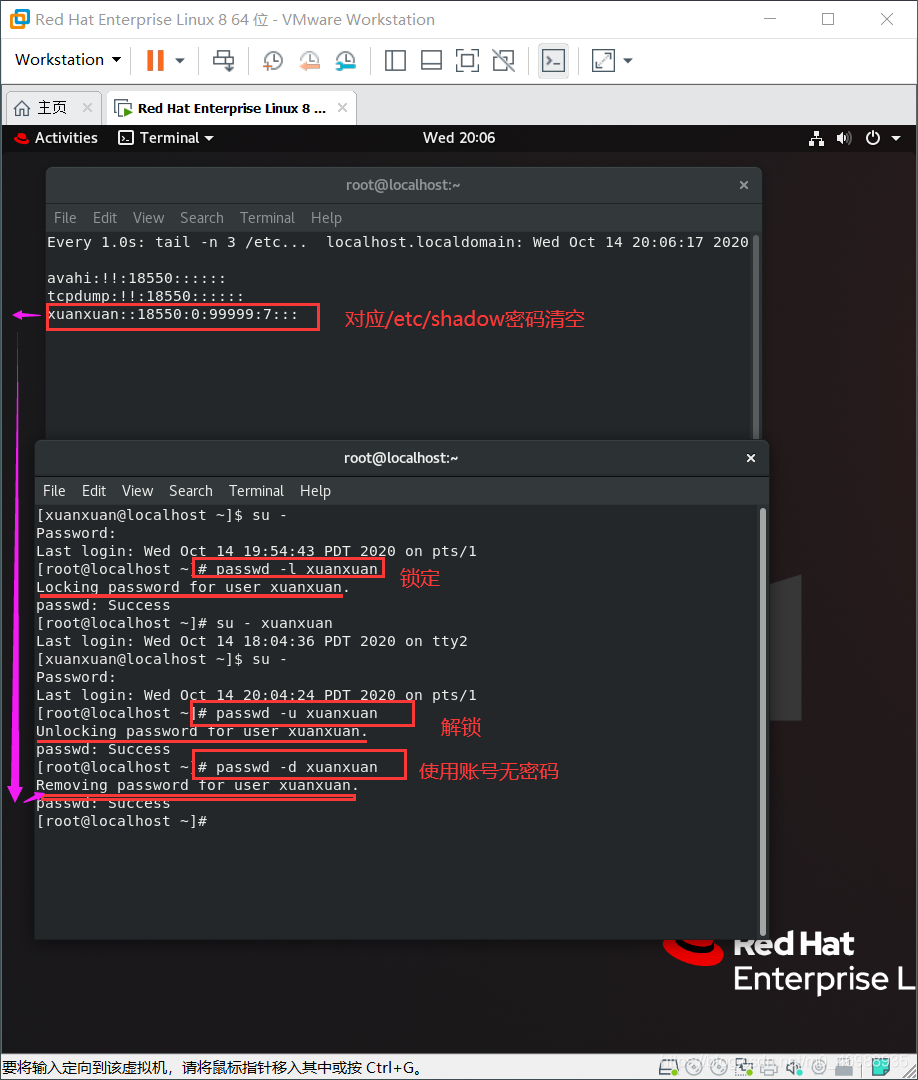Click 'Removing password for user xuanxuan.' line
918x1080 pixels.
click(x=197, y=785)
